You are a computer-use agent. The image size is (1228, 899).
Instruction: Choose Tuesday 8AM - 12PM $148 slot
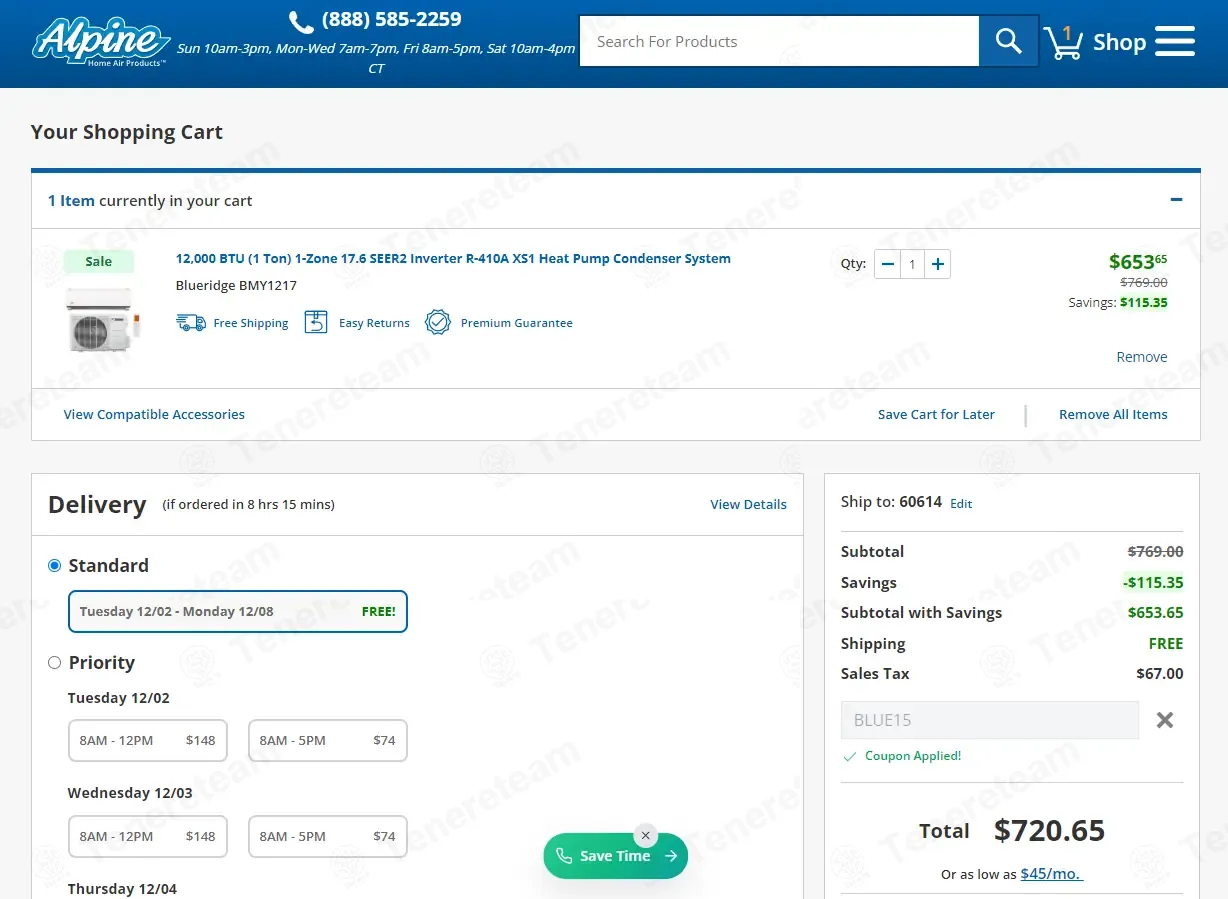pyautogui.click(x=148, y=741)
